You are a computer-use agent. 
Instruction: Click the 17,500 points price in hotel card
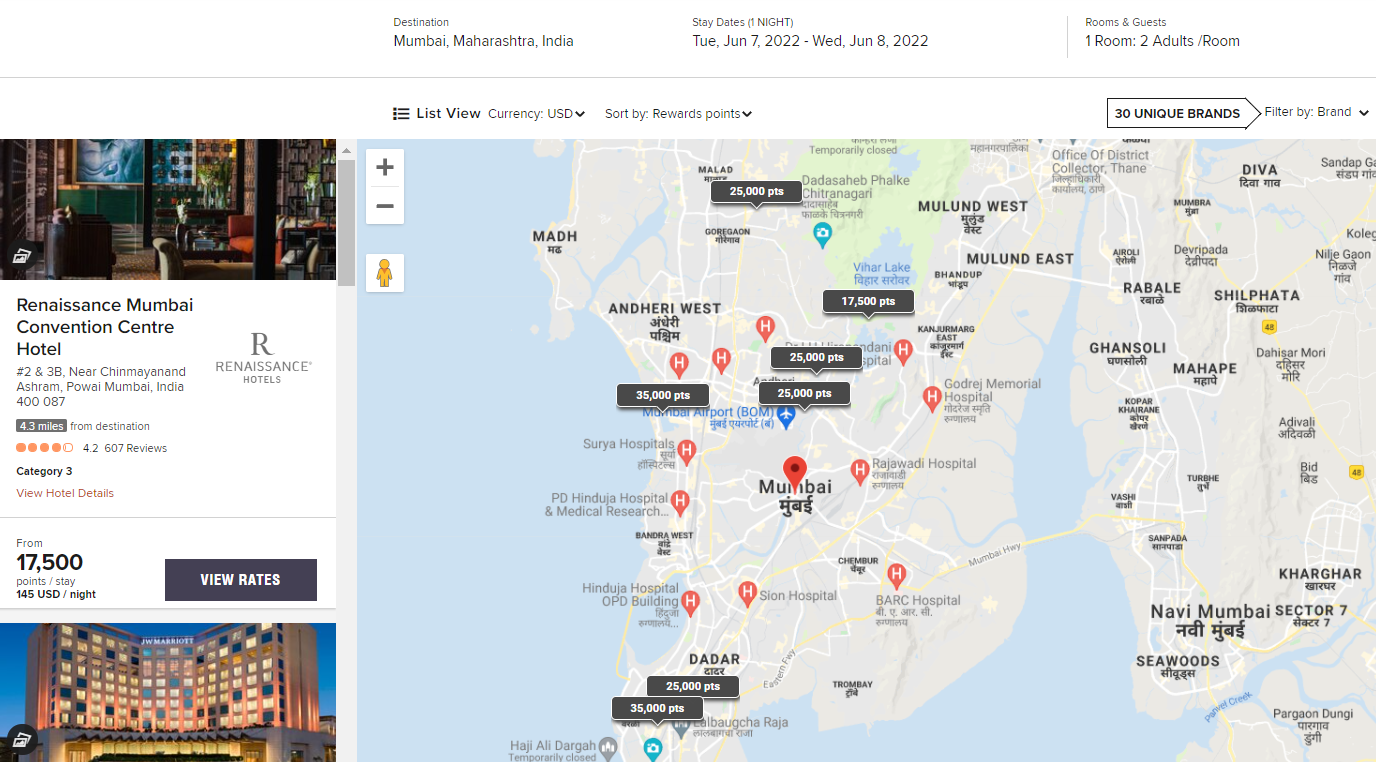[50, 562]
